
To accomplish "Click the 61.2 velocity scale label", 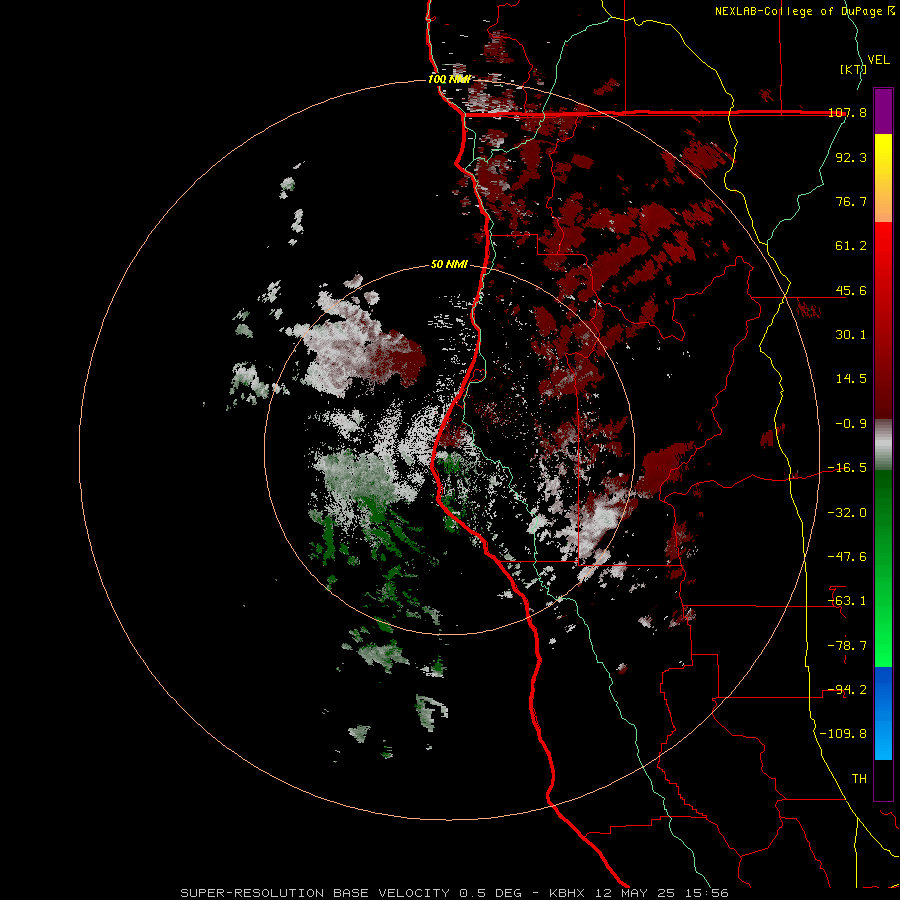I will point(851,246).
